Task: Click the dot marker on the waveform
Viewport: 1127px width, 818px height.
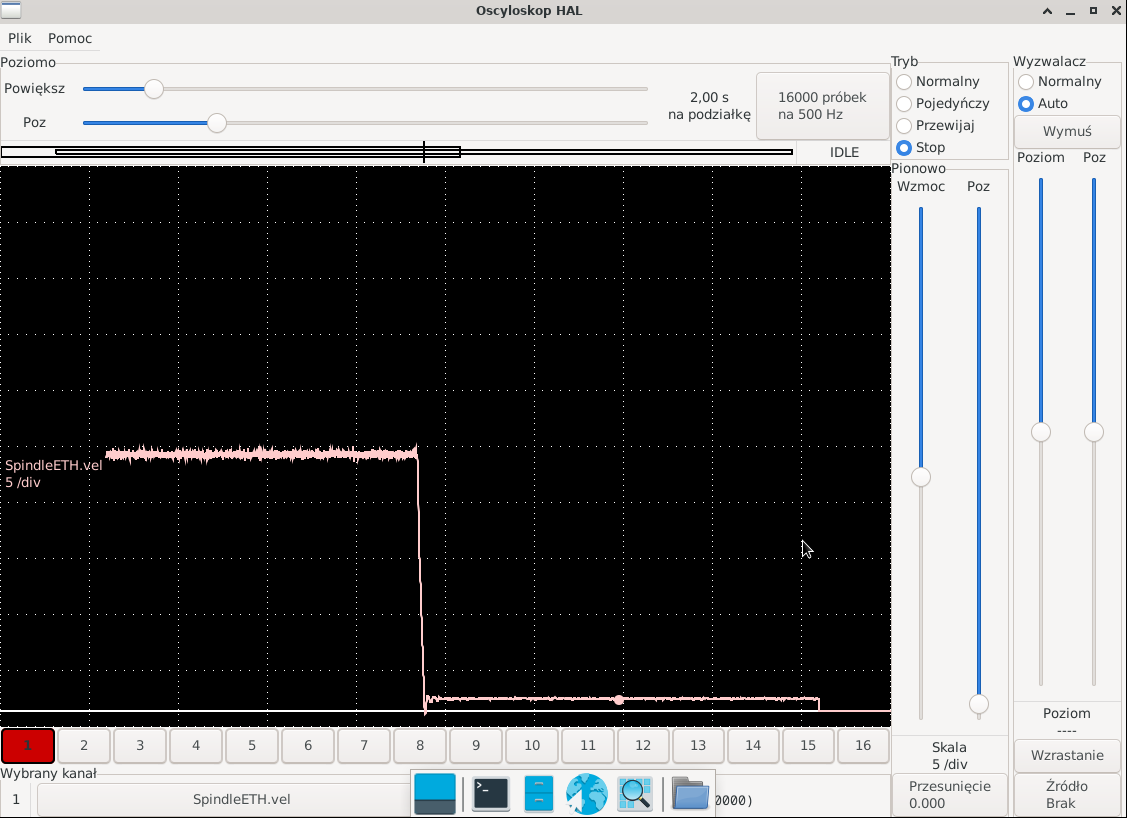Action: click(x=619, y=699)
